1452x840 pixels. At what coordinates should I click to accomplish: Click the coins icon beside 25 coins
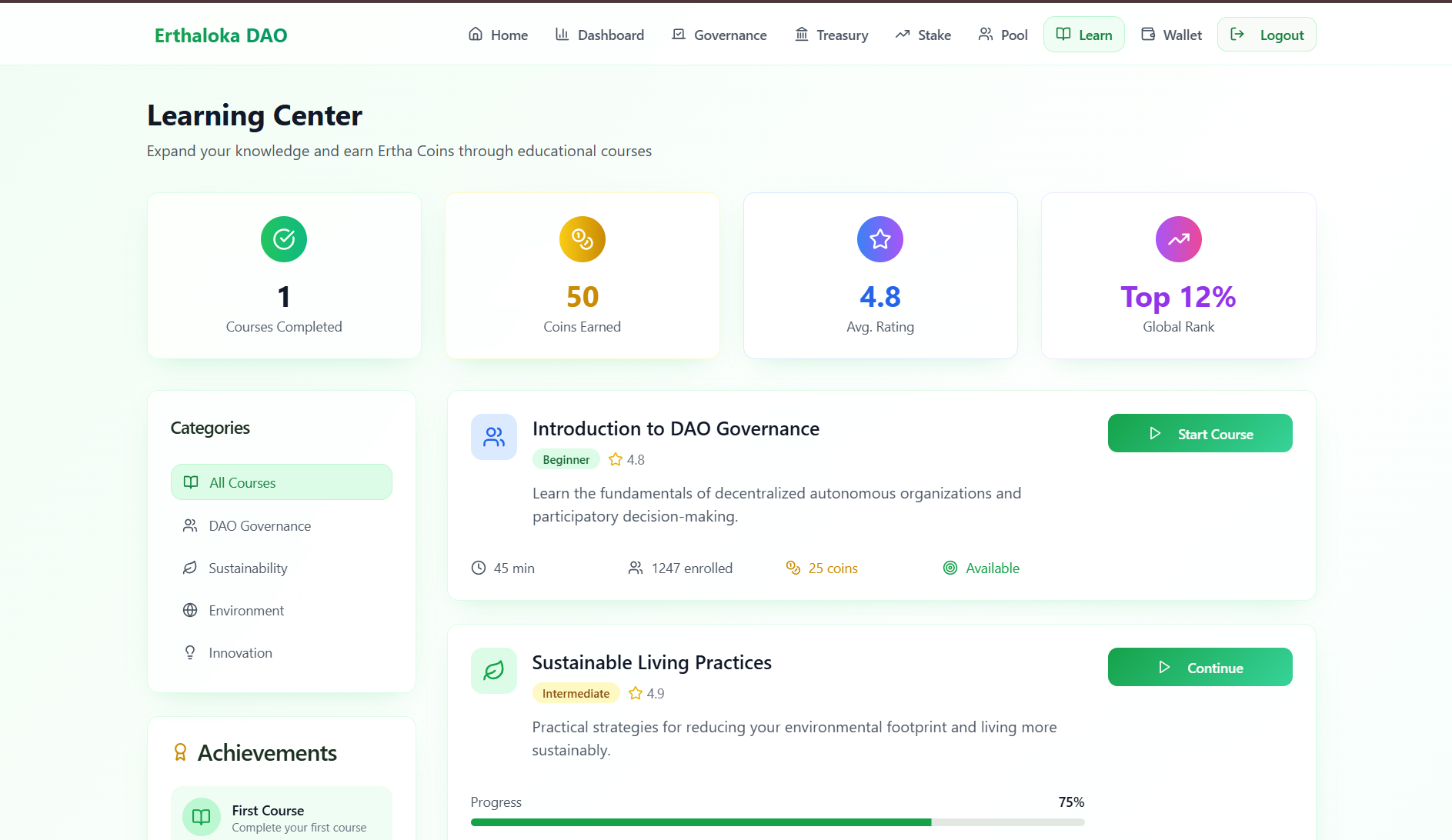pyautogui.click(x=793, y=568)
